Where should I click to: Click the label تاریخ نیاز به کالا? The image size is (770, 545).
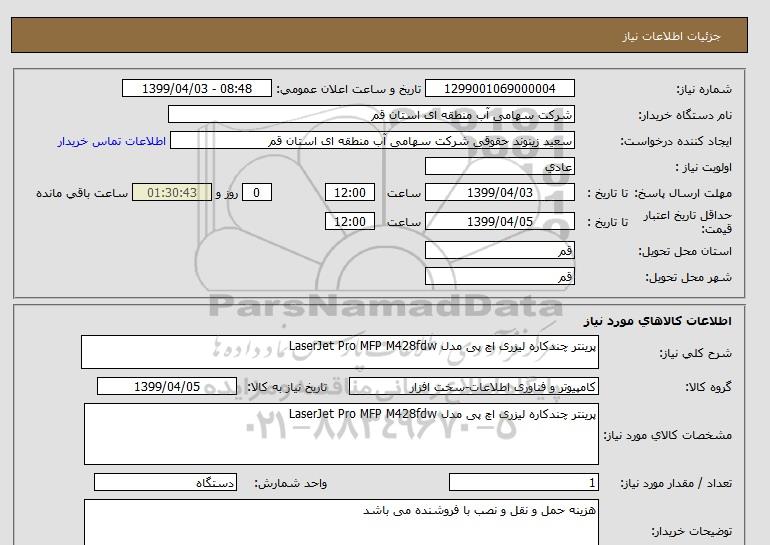pyautogui.click(x=287, y=387)
